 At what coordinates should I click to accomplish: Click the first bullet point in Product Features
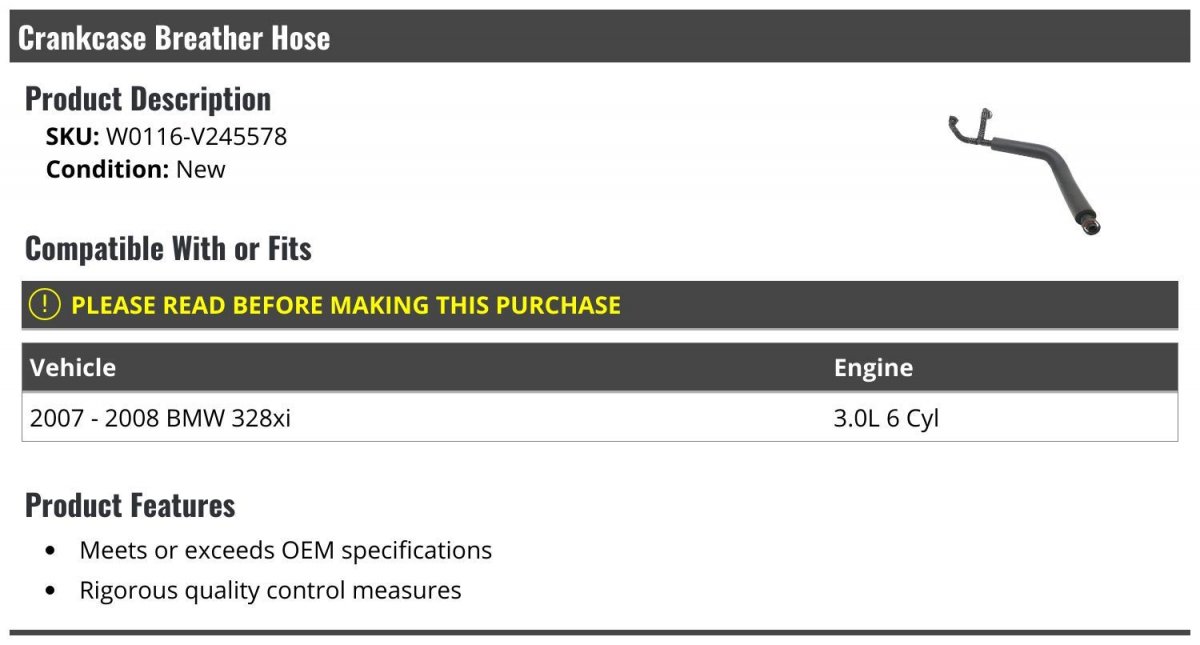[x=51, y=552]
